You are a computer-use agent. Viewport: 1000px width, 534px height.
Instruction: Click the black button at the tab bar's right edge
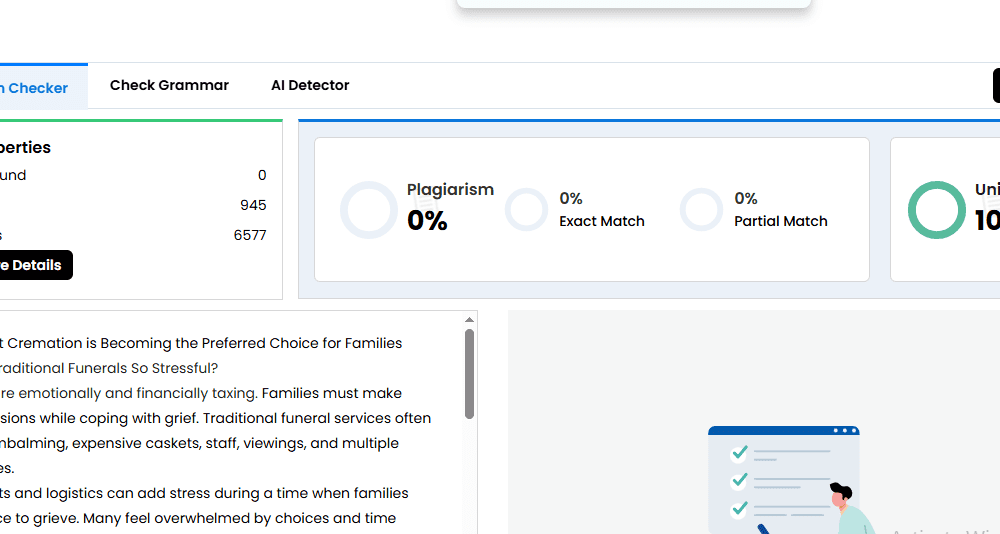pos(996,86)
